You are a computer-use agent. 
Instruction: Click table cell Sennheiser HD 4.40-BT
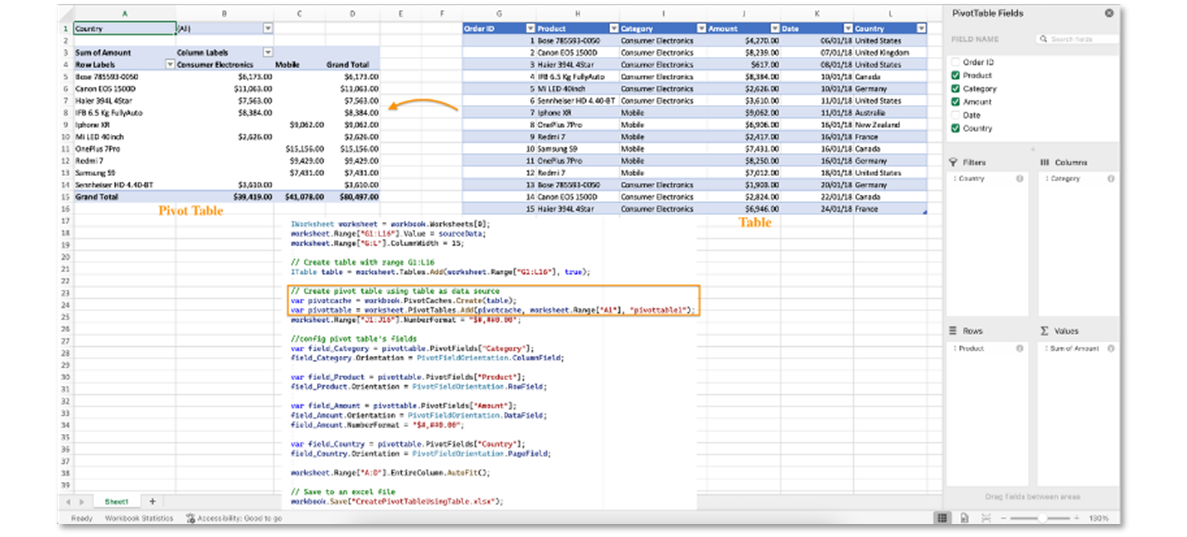click(578, 101)
